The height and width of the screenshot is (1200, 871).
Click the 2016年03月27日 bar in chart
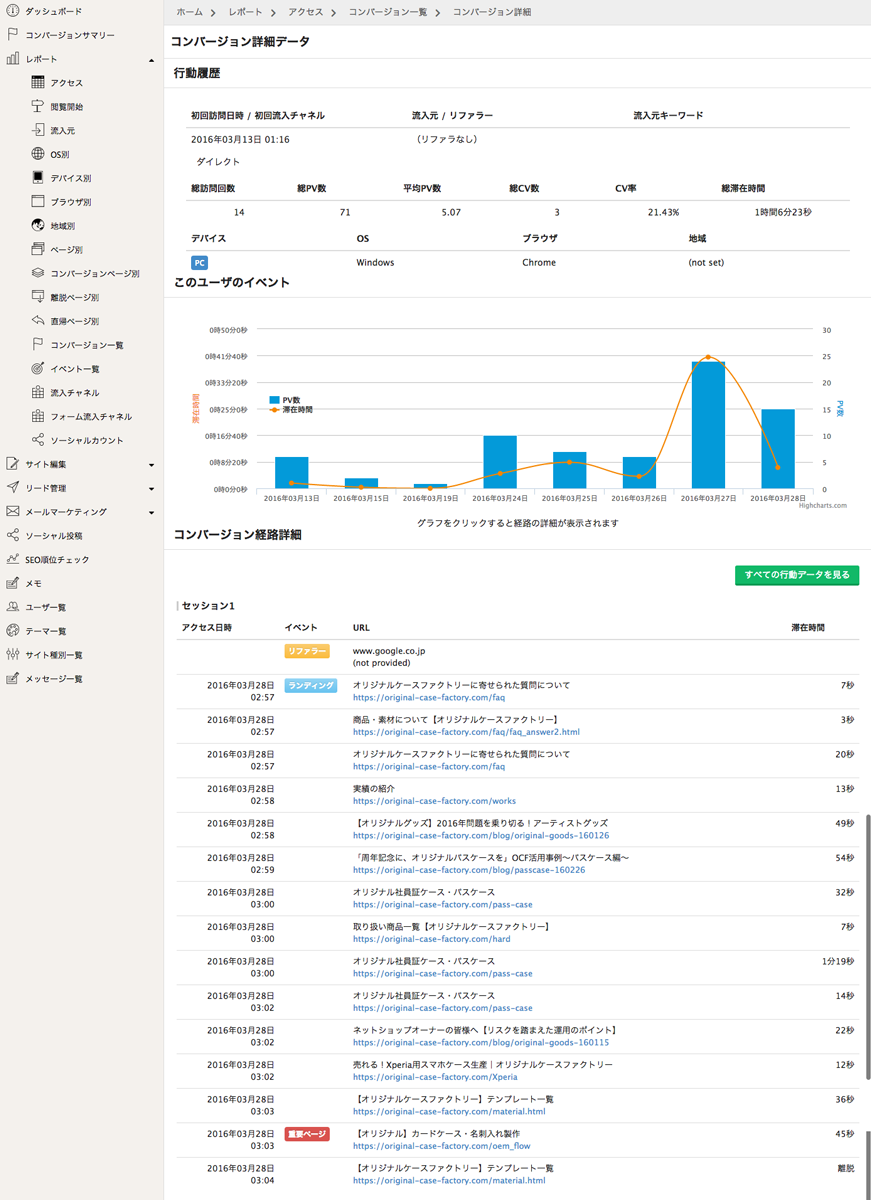point(708,425)
